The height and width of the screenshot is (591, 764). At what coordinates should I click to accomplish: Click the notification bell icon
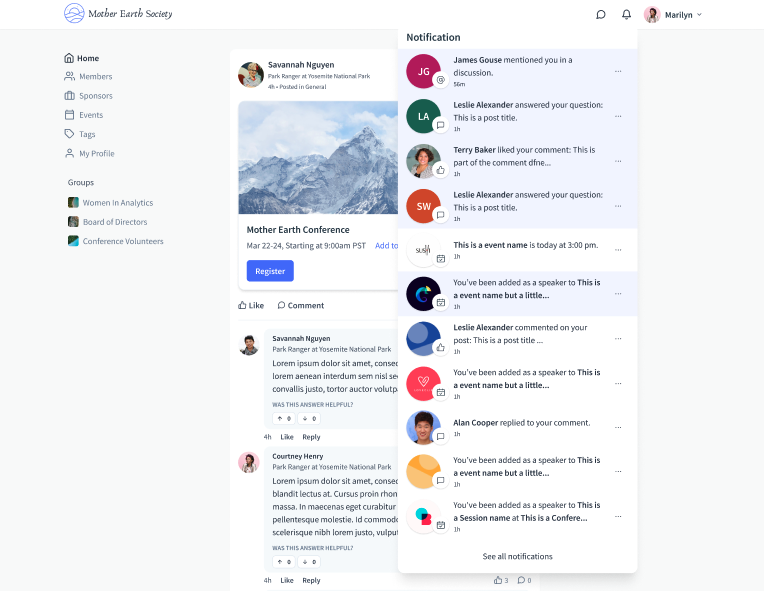[x=627, y=15]
